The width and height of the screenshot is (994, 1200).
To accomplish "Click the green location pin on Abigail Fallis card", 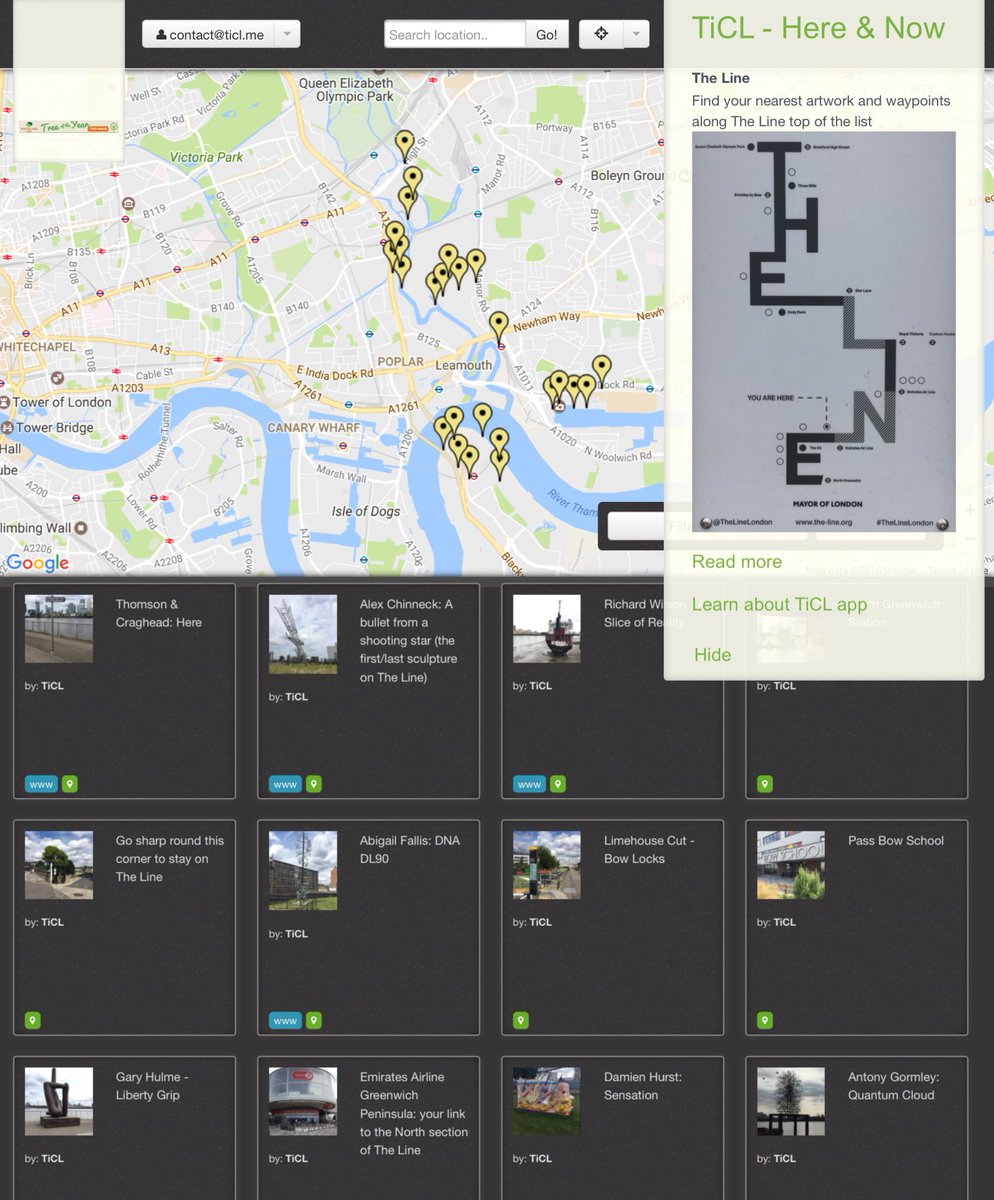I will coord(314,1021).
